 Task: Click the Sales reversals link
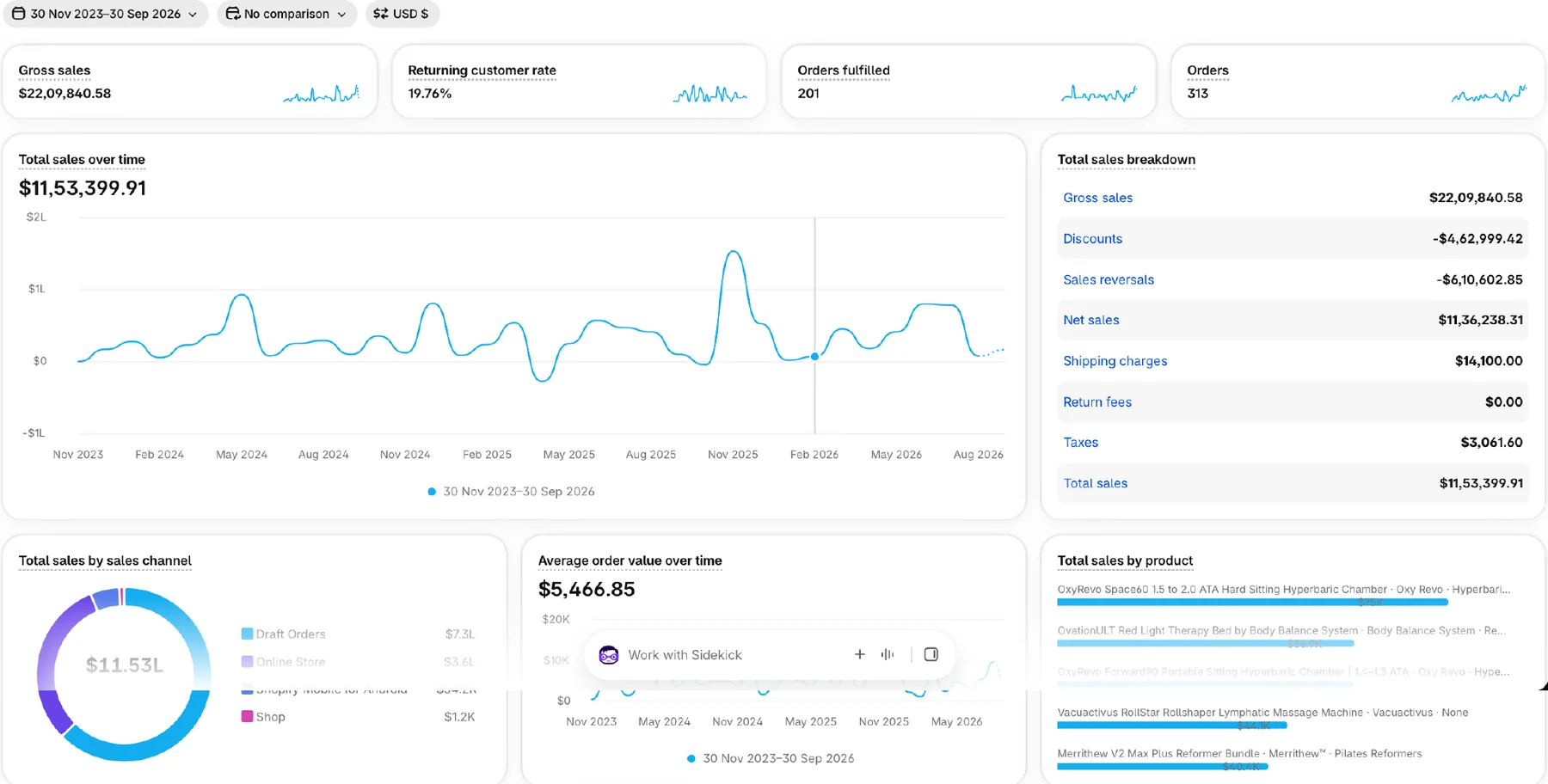[x=1109, y=279]
